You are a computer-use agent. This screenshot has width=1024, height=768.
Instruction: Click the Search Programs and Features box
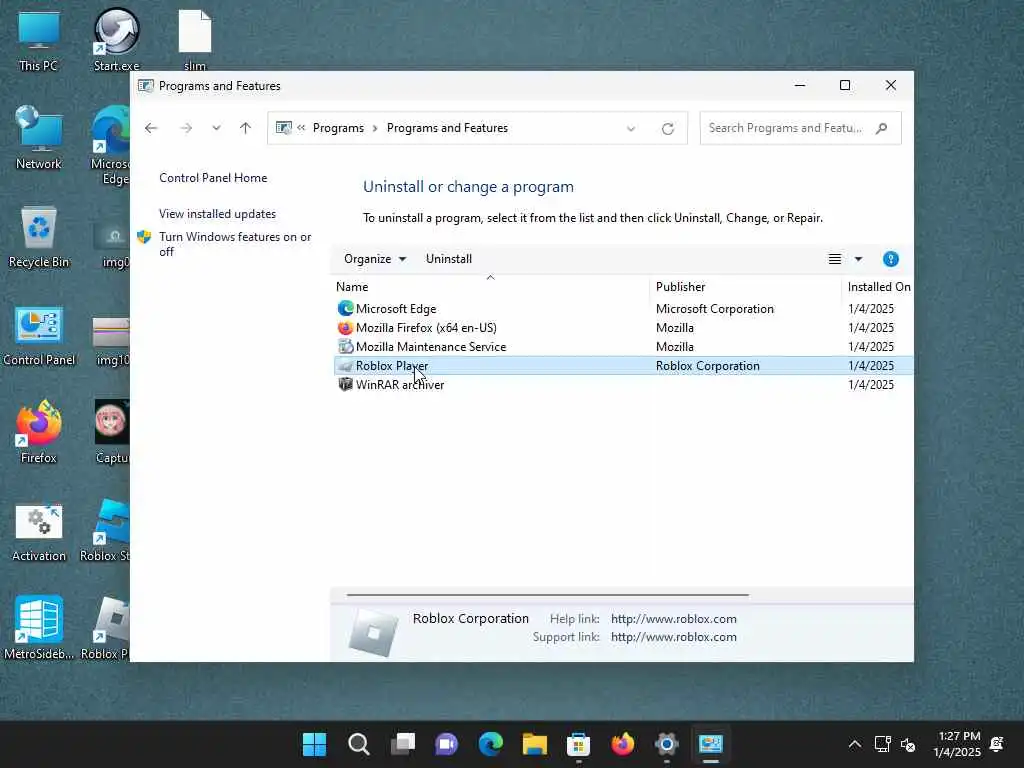800,128
